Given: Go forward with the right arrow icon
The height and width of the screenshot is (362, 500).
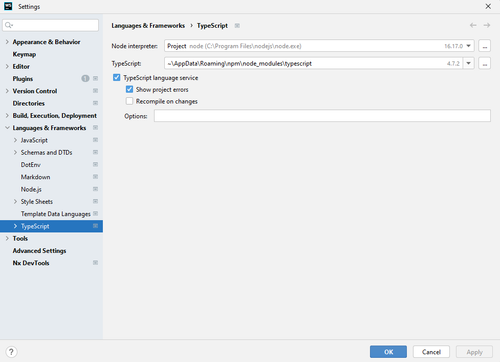Looking at the screenshot, I should tap(487, 25).
